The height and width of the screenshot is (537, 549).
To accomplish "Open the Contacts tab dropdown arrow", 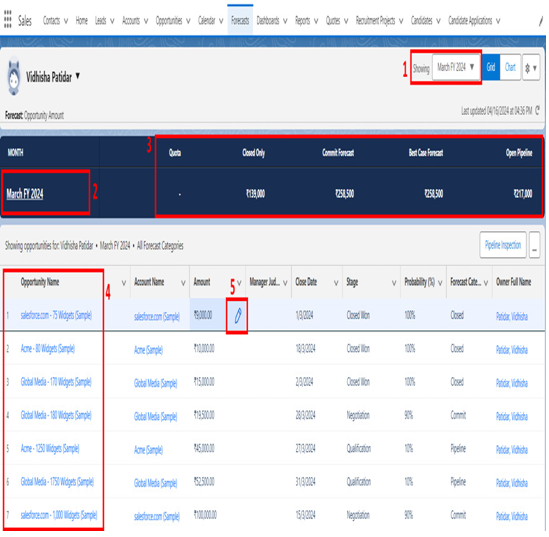I will (x=66, y=21).
